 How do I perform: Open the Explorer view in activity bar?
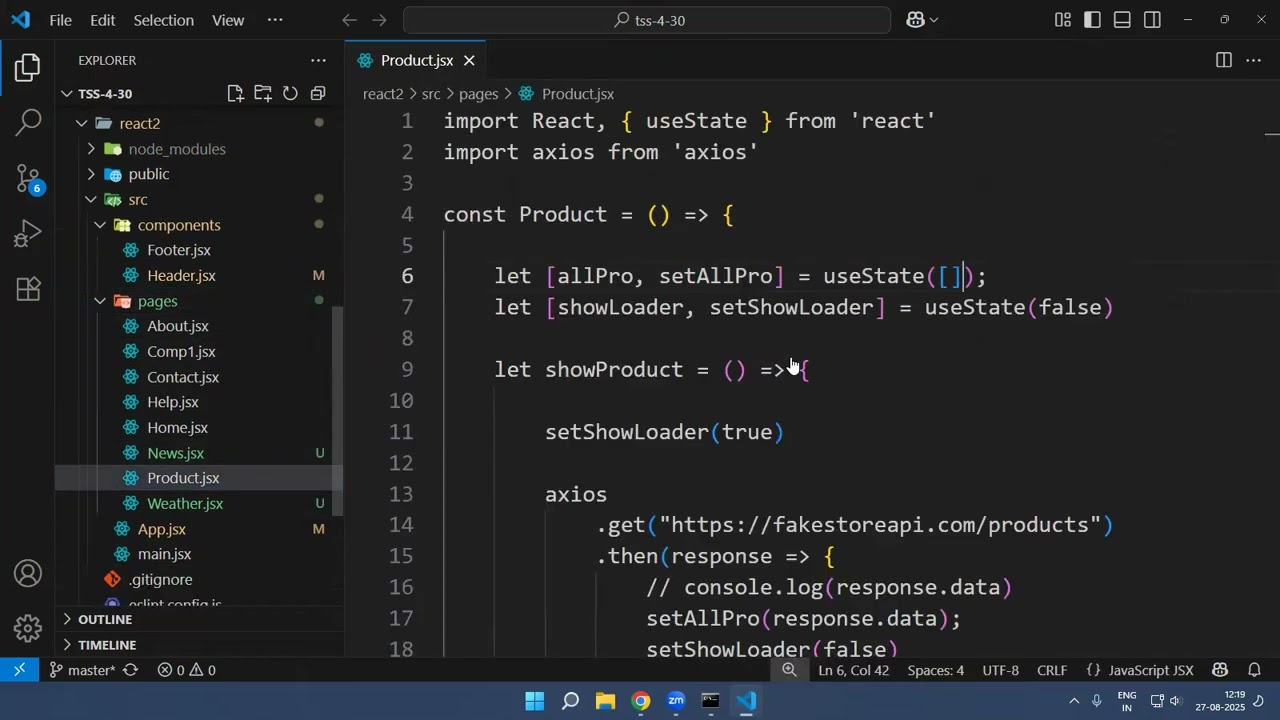[x=28, y=68]
